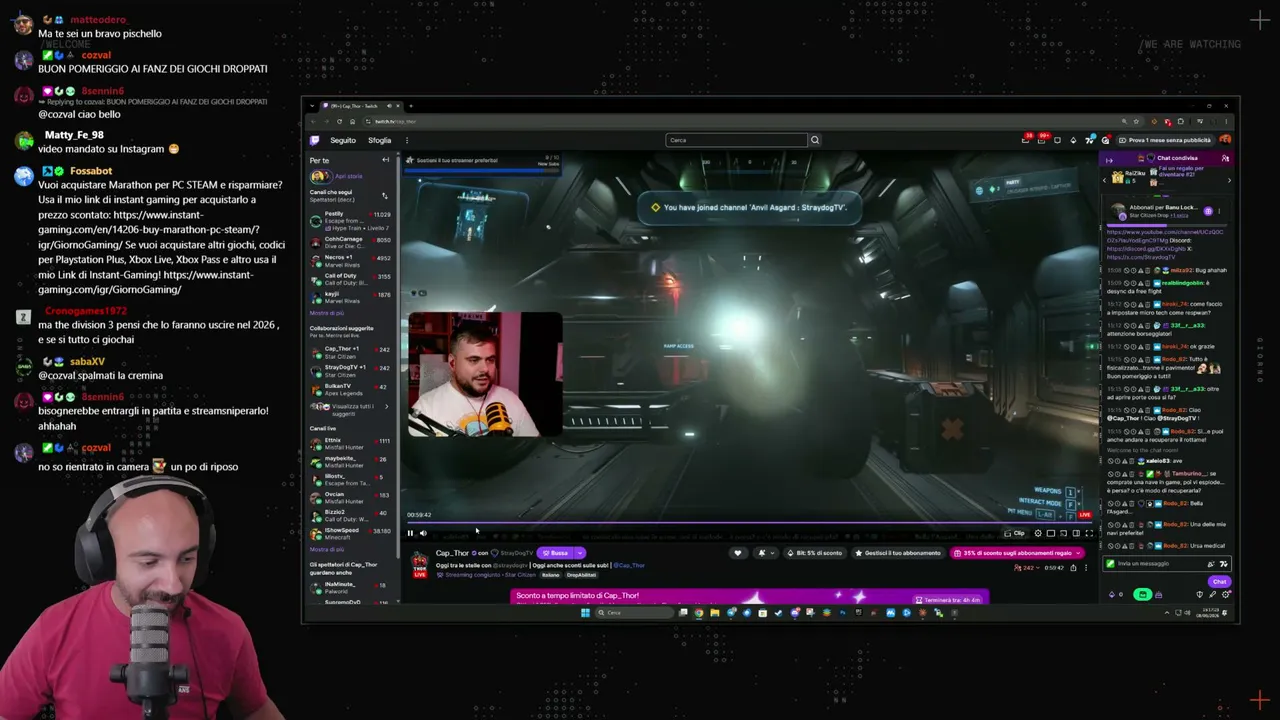Viewport: 1280px width, 720px height.
Task: Click the Windows taskbar search box
Action: (635, 613)
